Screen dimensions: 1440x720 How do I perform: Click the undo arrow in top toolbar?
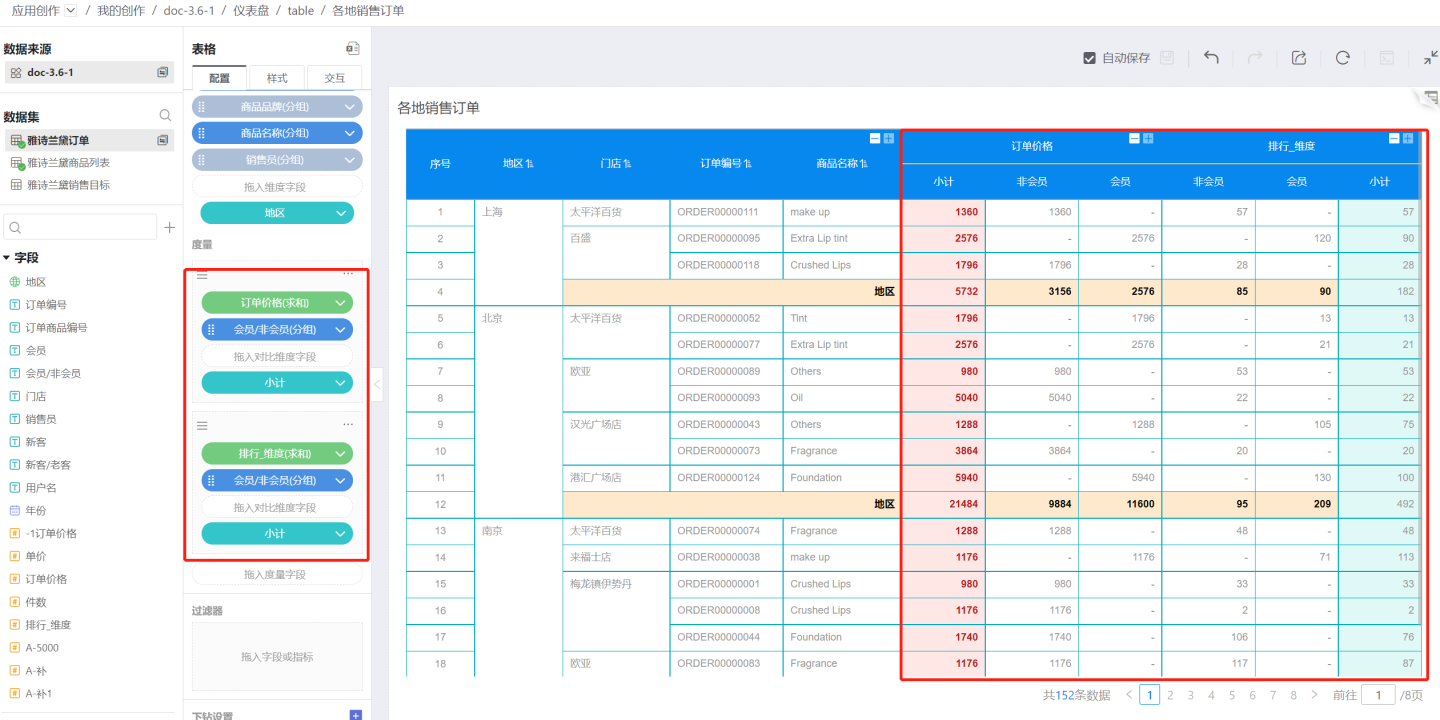click(x=1211, y=58)
